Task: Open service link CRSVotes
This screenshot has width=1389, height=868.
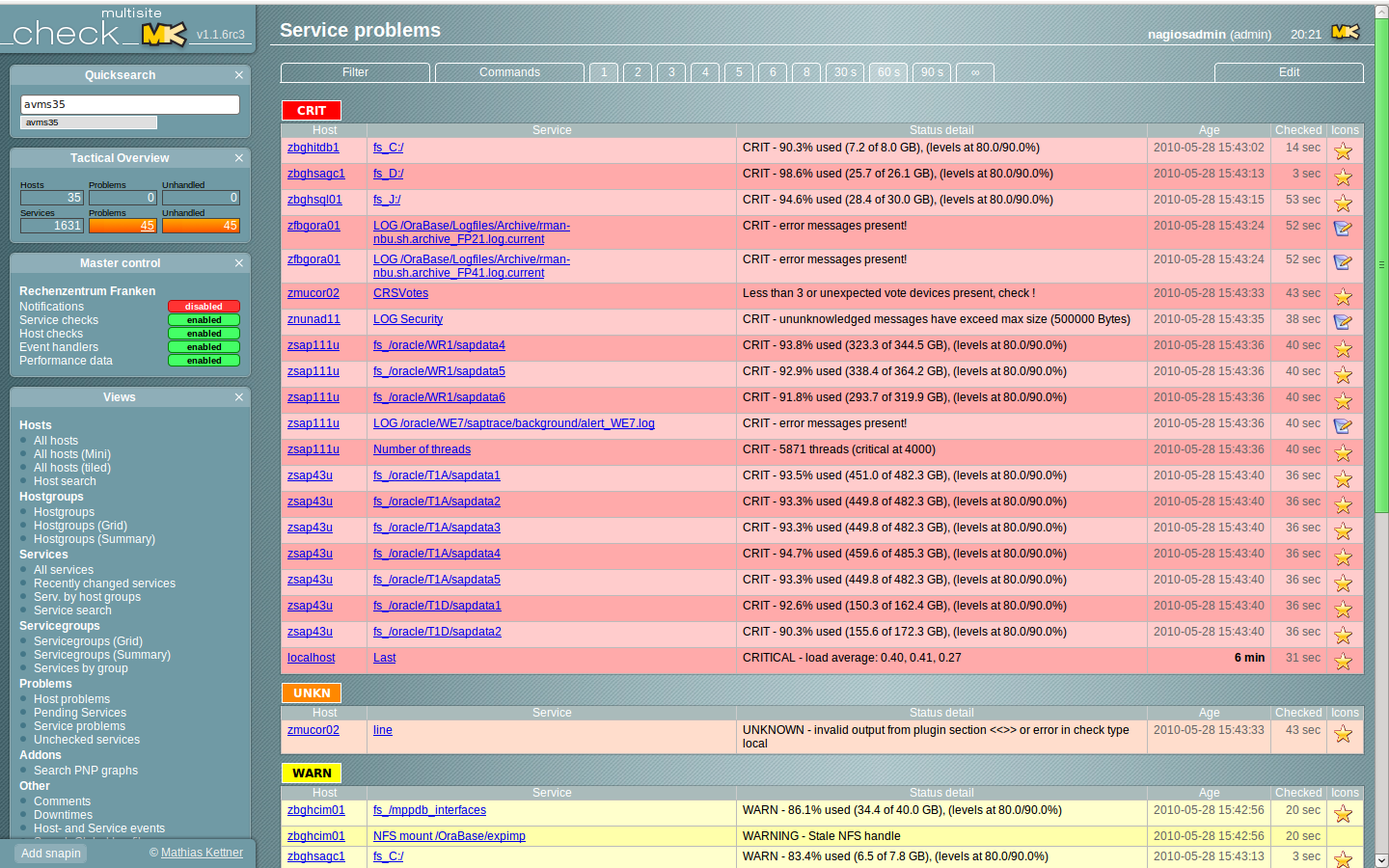Action: click(x=400, y=293)
